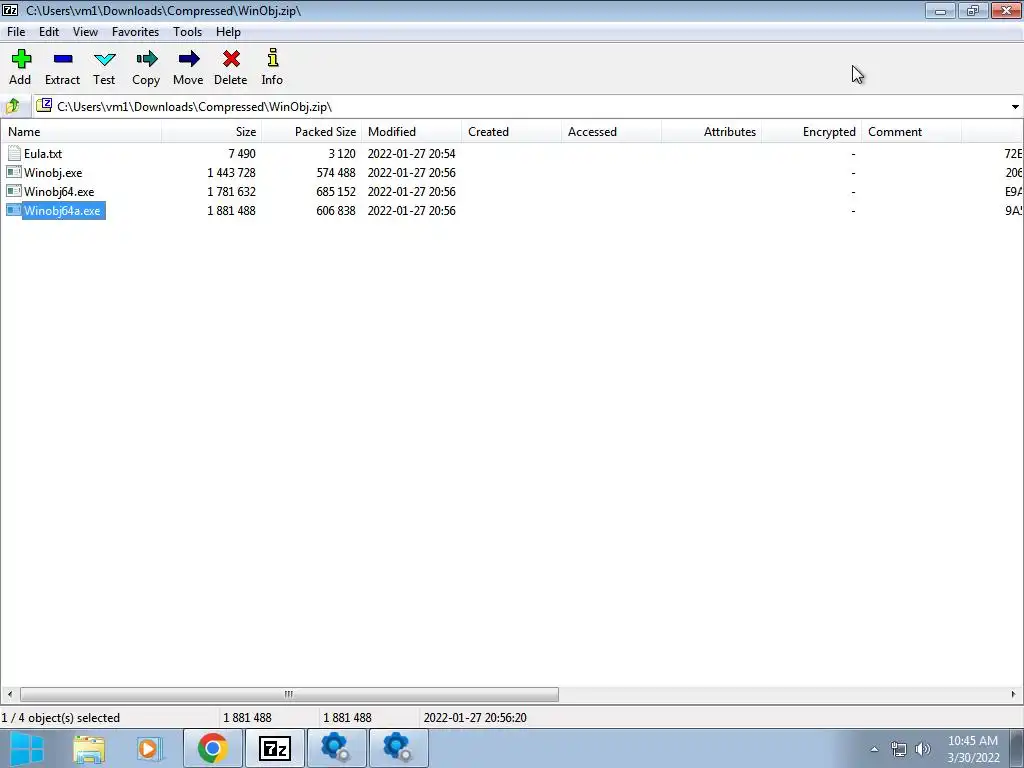The image size is (1024, 768).
Task: Click packed size value 685 152
Action: coord(336,191)
